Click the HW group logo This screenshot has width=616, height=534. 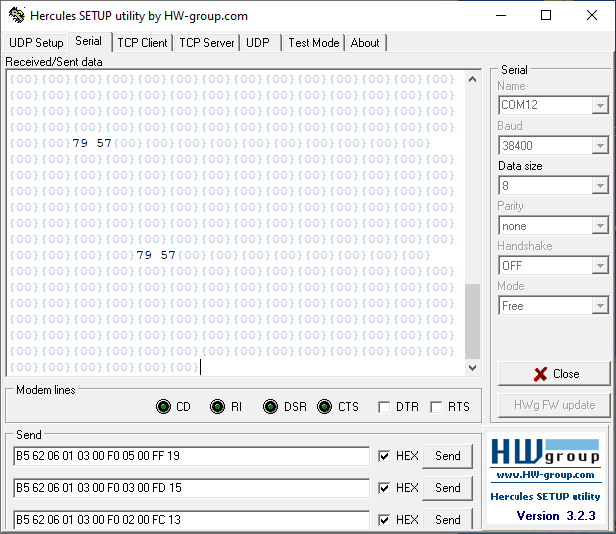tap(545, 452)
